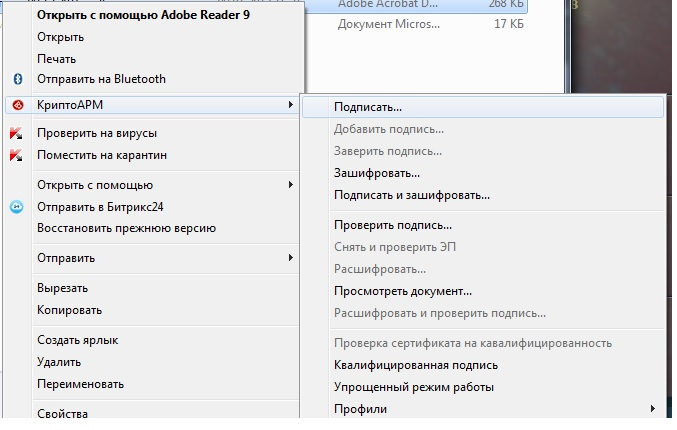Screen dimensions: 677x430
Task: Click Kaspersky icon beside Проверить на вирусы
Action: (16, 133)
